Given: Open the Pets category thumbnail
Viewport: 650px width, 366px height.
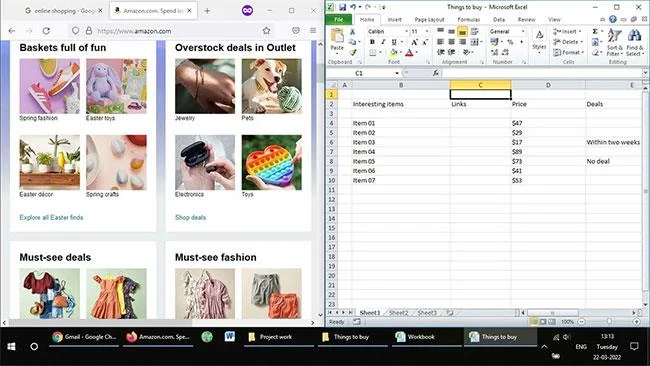Looking at the screenshot, I should (x=272, y=86).
